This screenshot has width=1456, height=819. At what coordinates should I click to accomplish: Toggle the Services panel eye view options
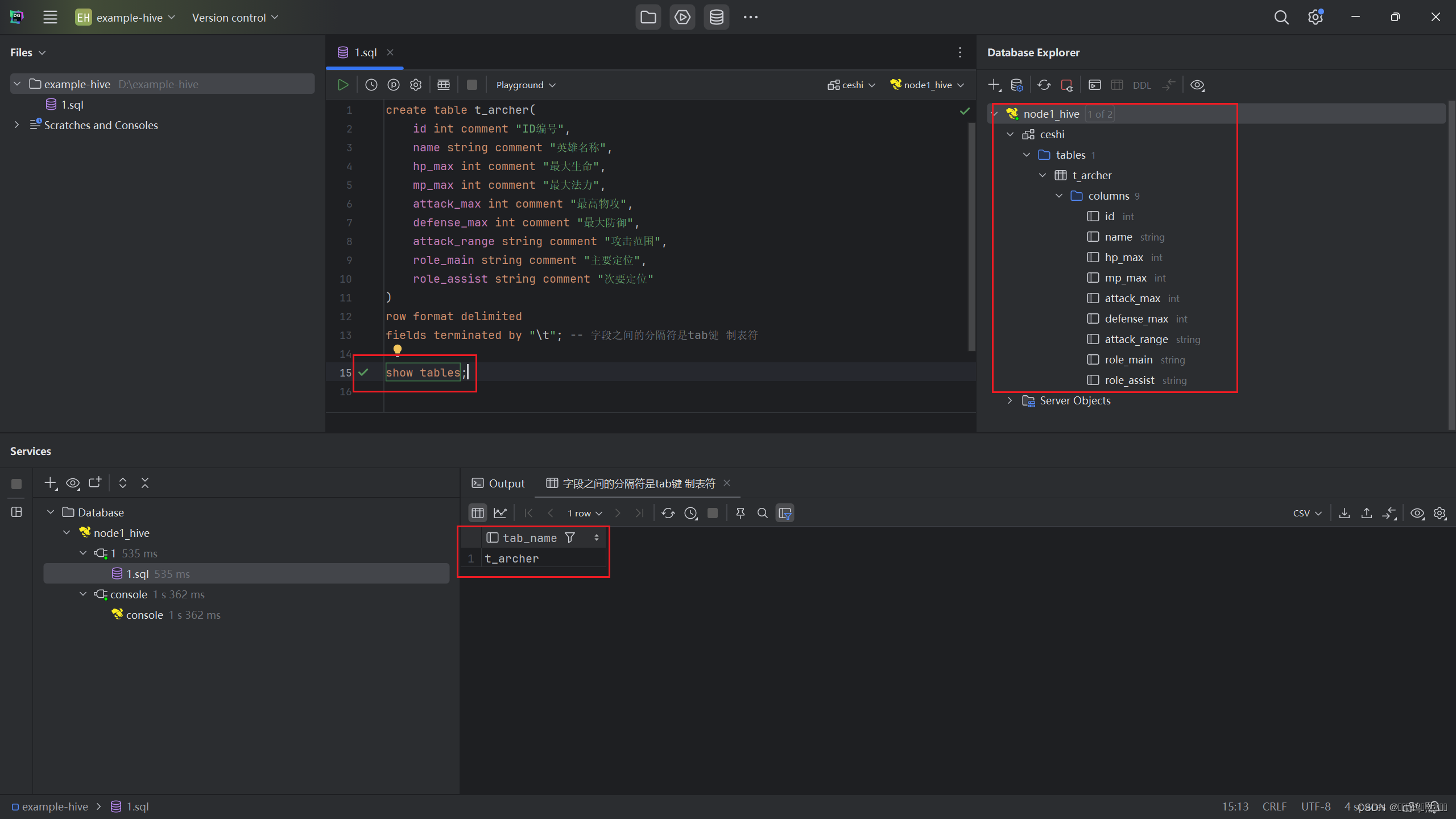pos(73,483)
